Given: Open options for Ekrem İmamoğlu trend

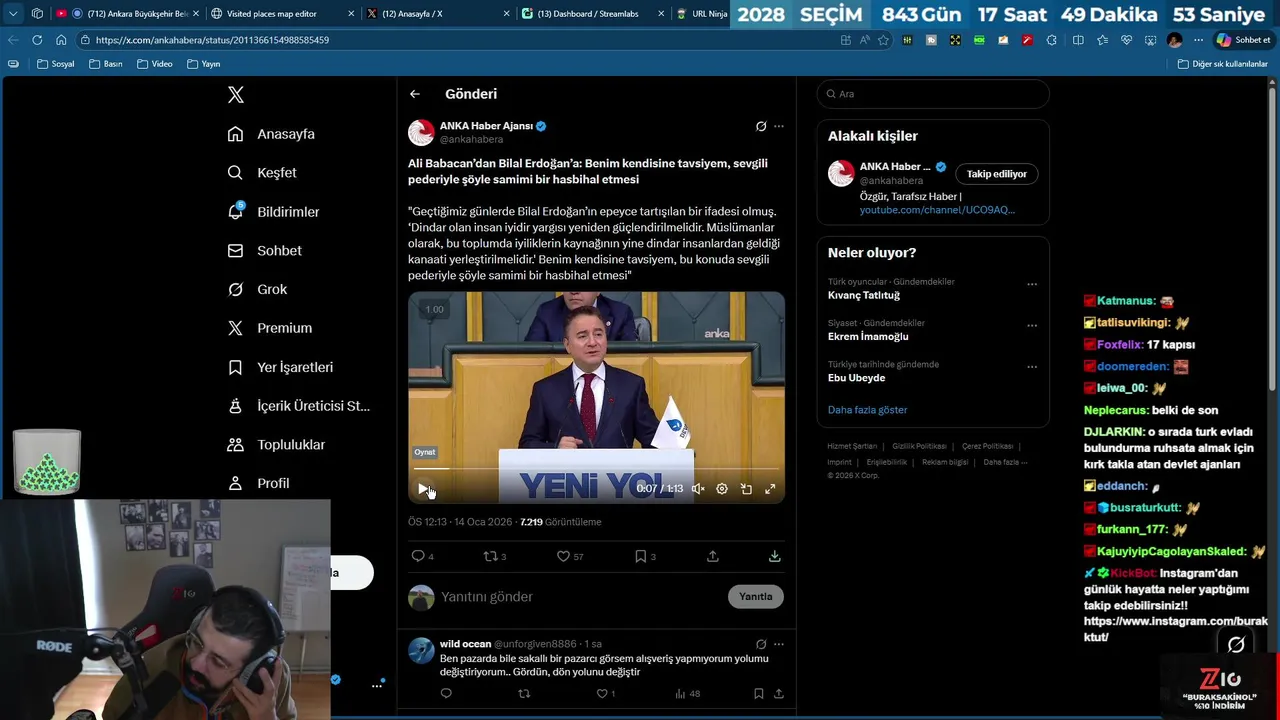Looking at the screenshot, I should [1032, 325].
